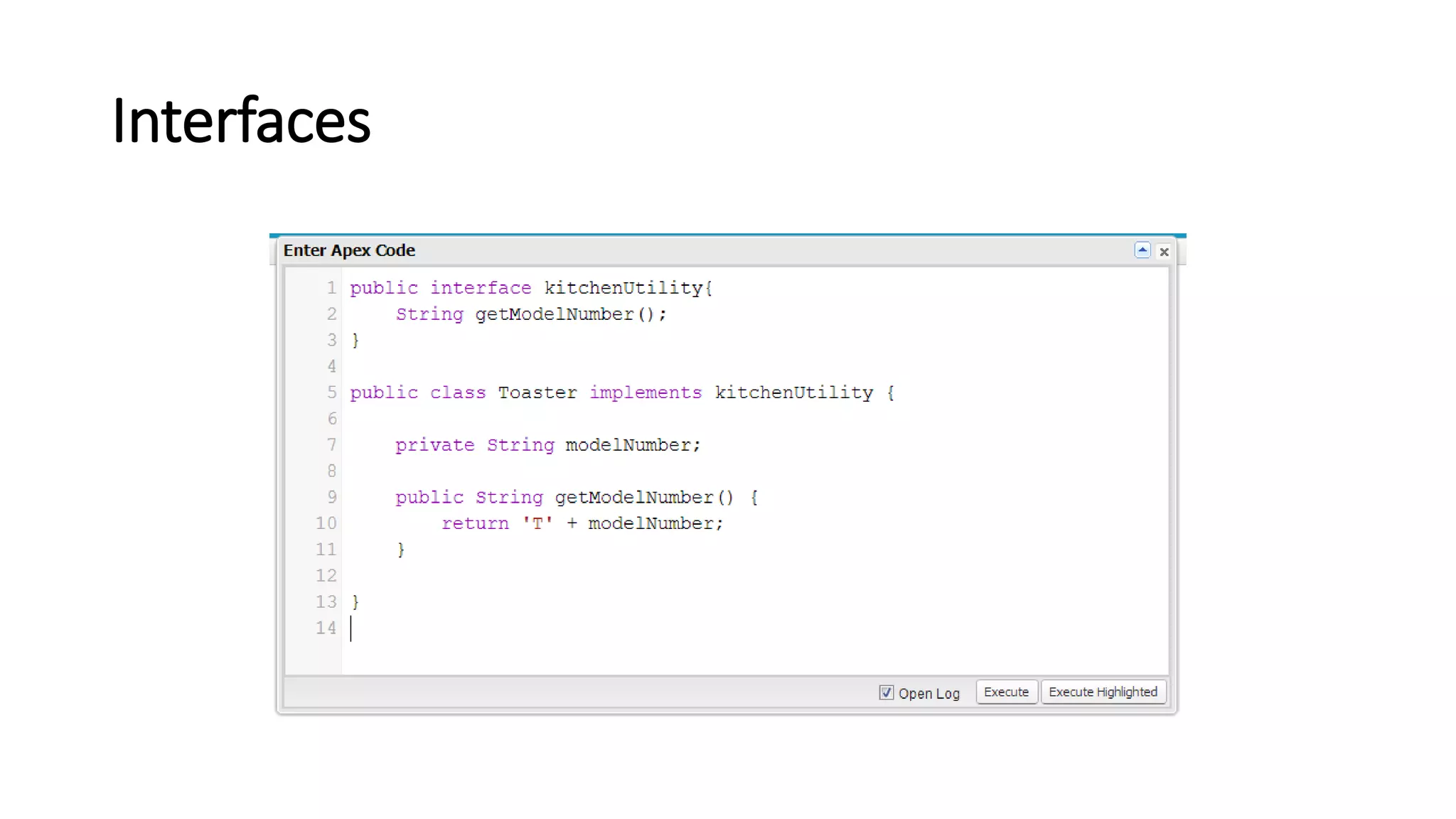The height and width of the screenshot is (819, 1456).
Task: Click 'implements' keyword on line 5
Action: coord(645,392)
